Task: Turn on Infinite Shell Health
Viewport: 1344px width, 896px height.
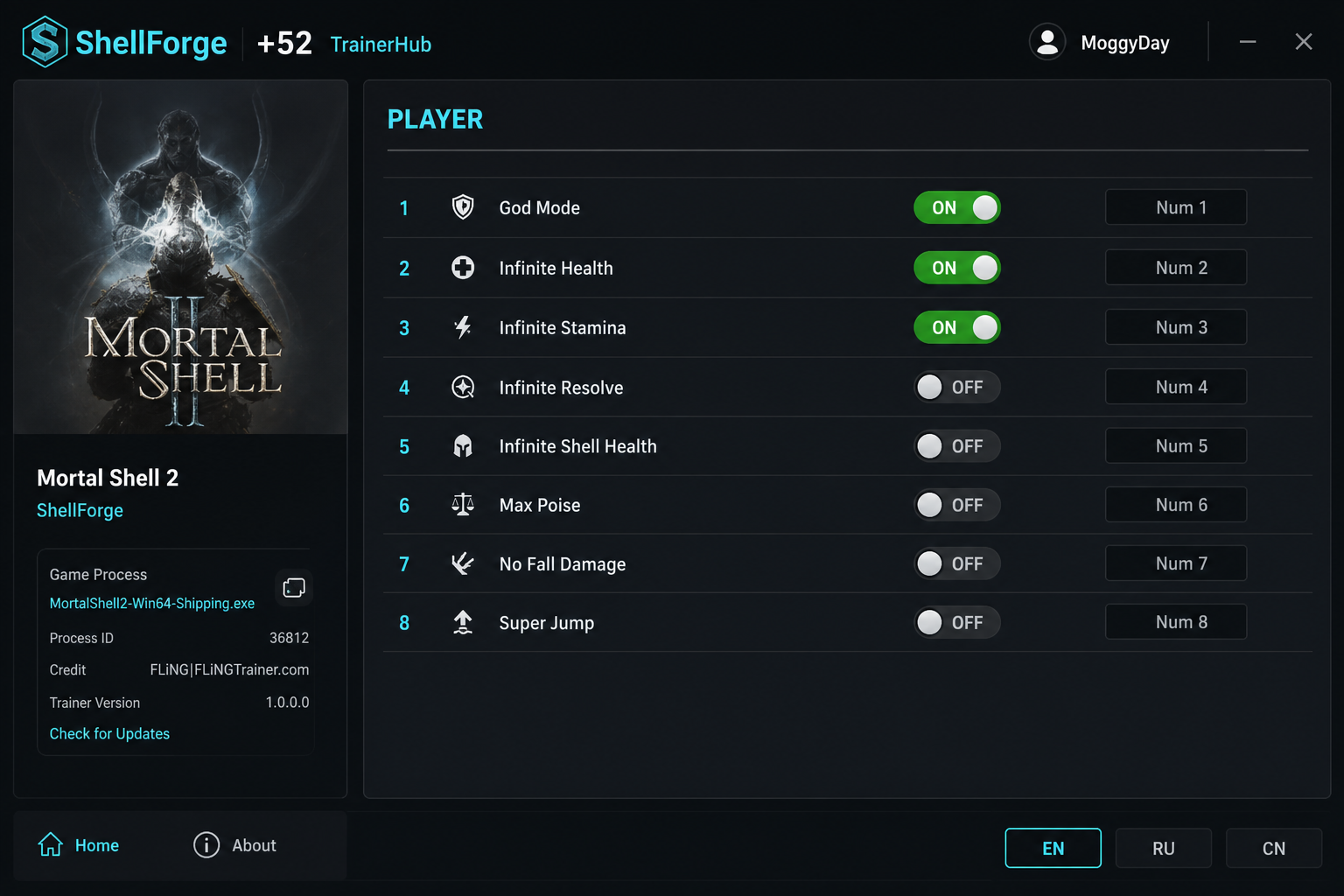Action: pos(957,446)
